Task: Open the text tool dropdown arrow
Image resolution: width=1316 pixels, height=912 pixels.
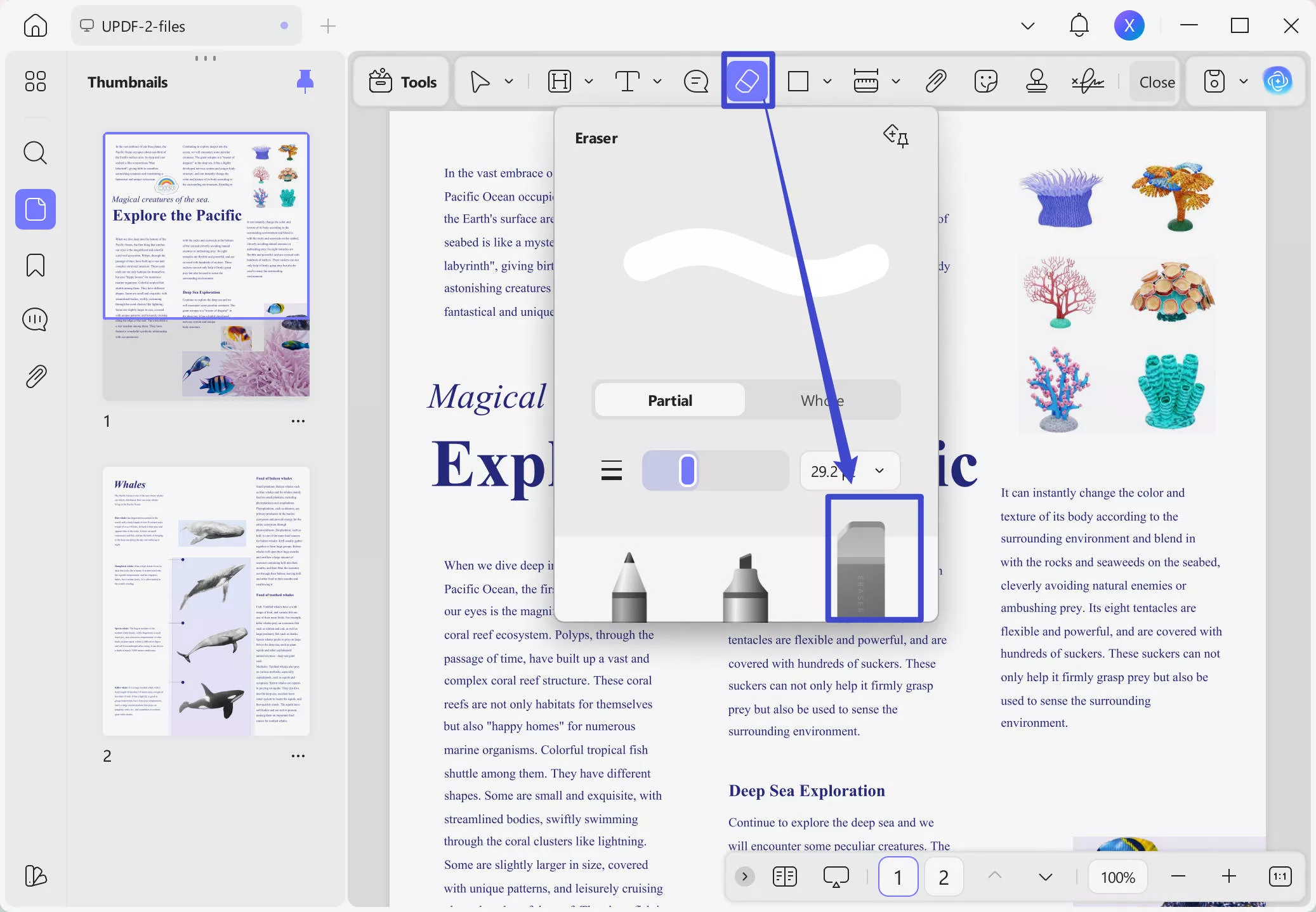Action: [657, 81]
